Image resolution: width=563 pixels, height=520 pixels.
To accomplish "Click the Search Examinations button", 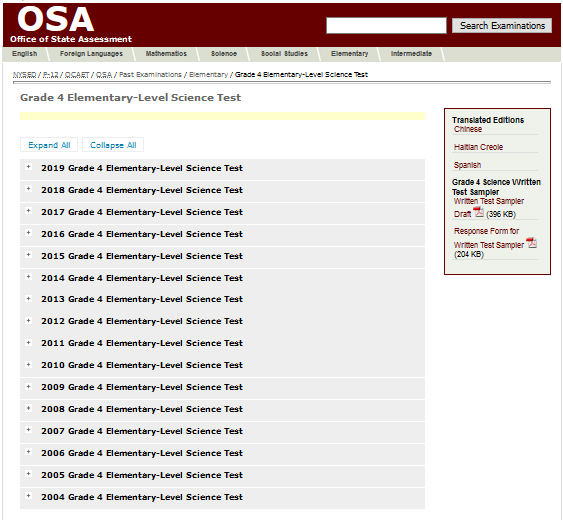I will pyautogui.click(x=502, y=25).
